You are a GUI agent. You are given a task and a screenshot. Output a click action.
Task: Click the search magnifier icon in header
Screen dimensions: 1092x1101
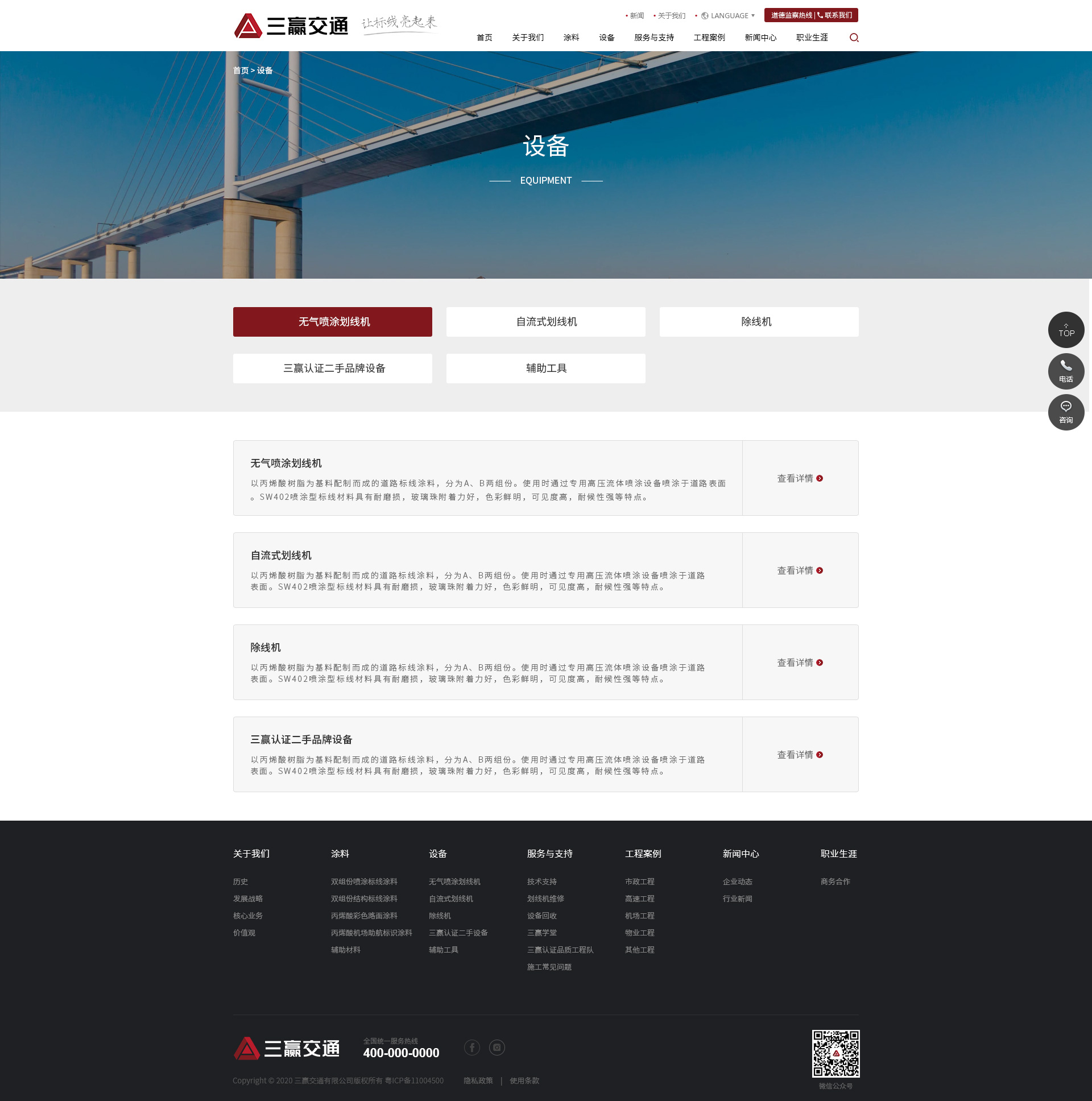point(854,38)
